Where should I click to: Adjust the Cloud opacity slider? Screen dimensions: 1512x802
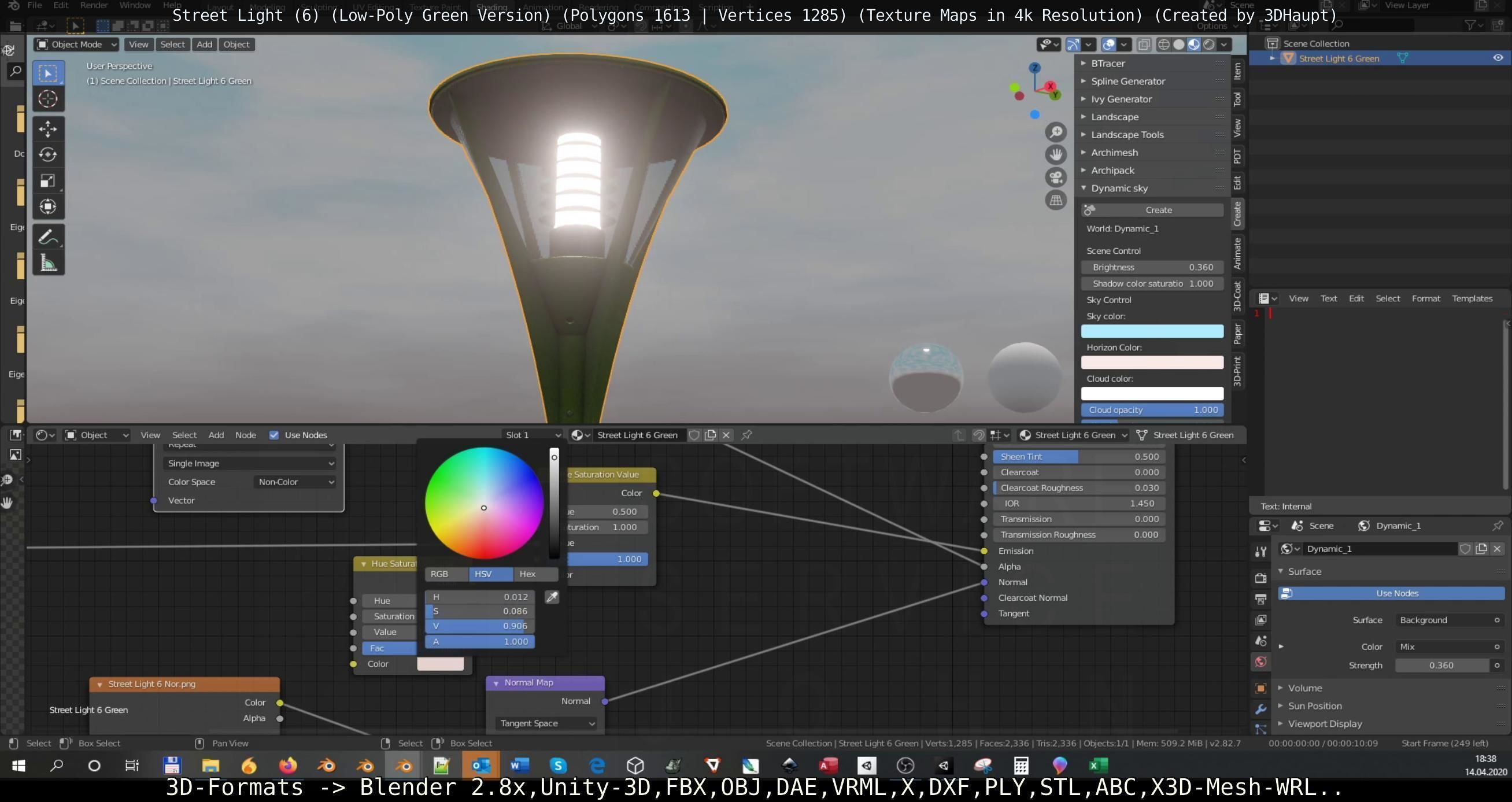[x=1152, y=411]
